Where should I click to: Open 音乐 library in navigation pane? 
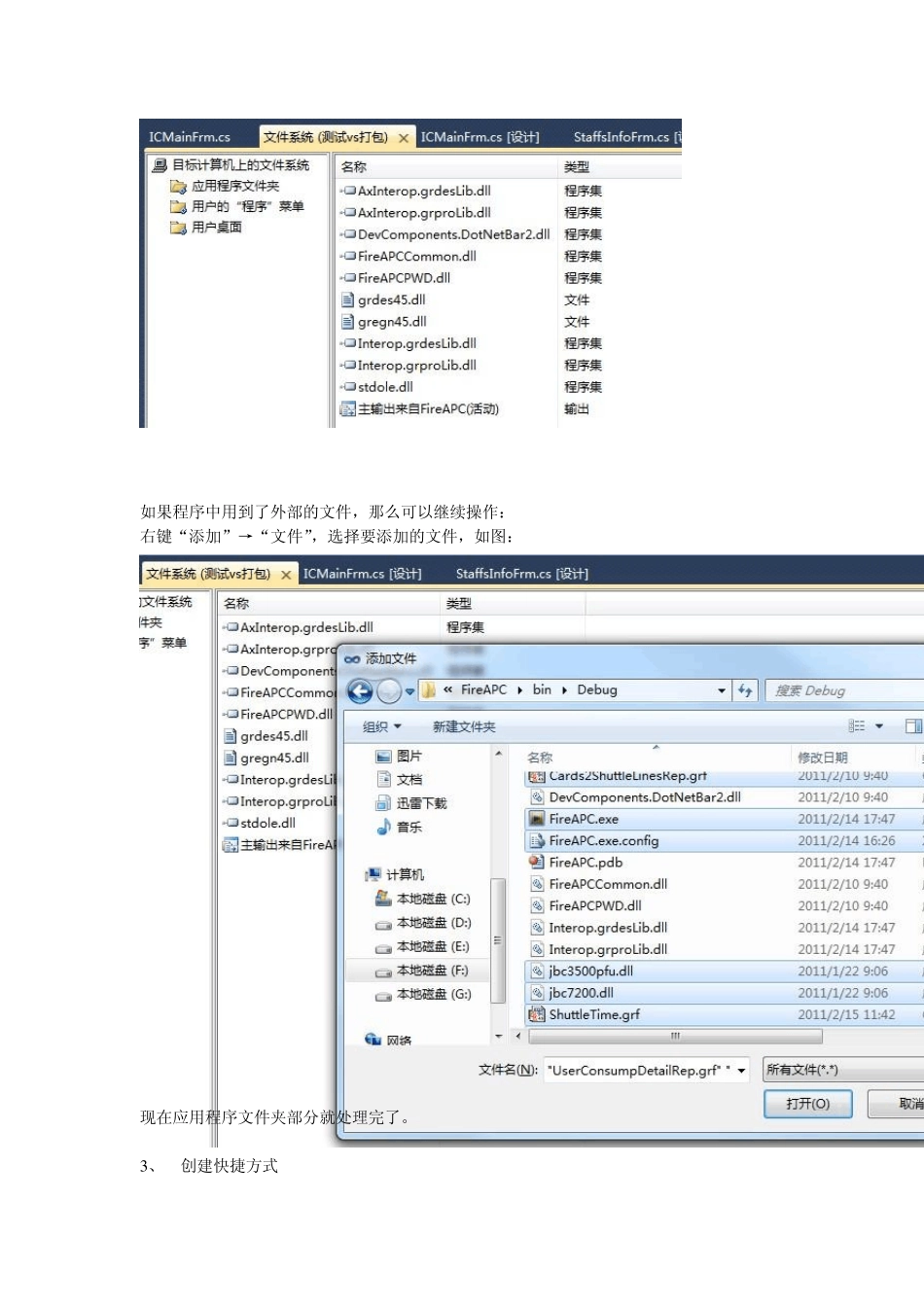[x=399, y=827]
